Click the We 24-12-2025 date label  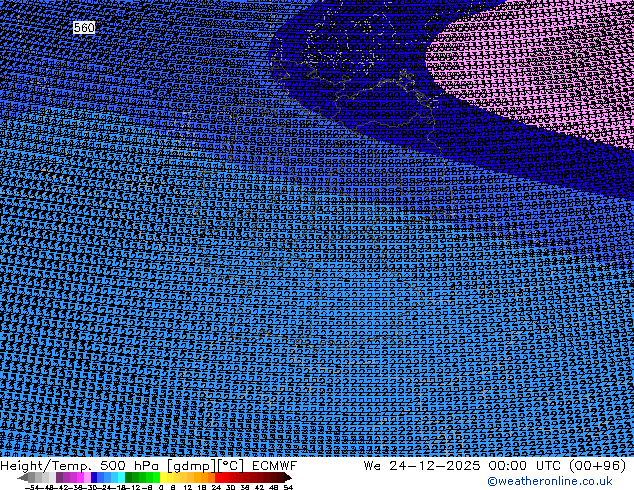pyautogui.click(x=422, y=466)
